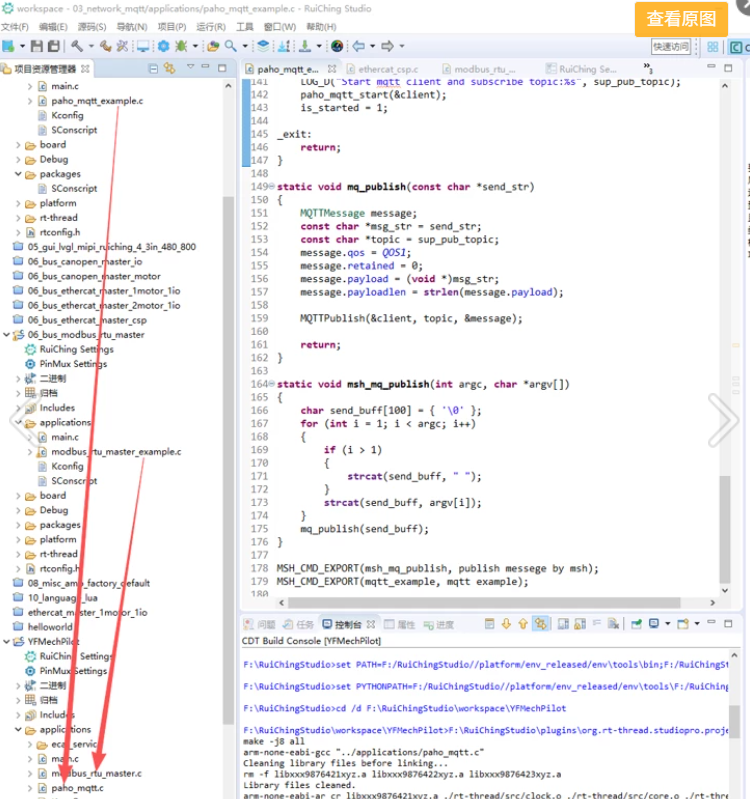Viewport: 750px width, 799px height.
Task: Collapse the 06_bus_modbus_rtu_master project
Action: click(x=7, y=335)
